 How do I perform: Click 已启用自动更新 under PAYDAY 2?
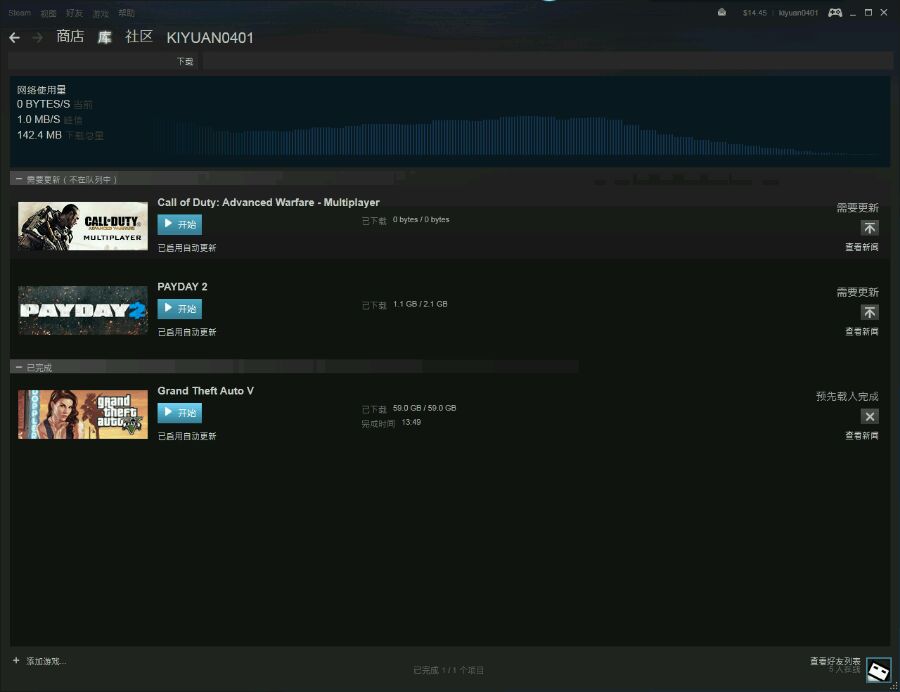pyautogui.click(x=187, y=332)
